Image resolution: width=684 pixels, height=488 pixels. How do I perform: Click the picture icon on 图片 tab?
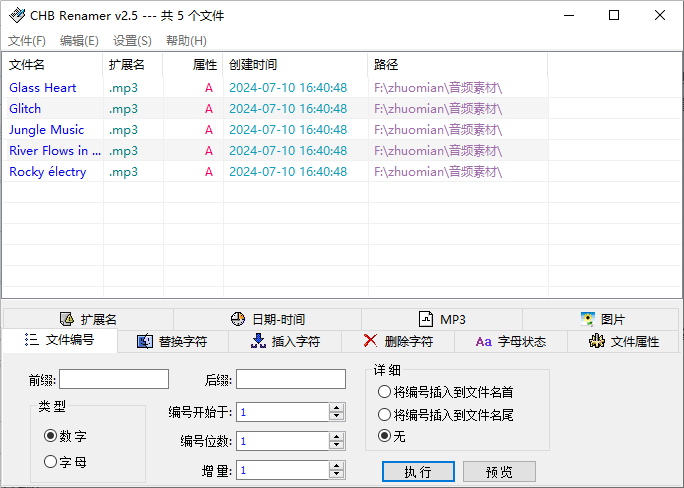588,319
